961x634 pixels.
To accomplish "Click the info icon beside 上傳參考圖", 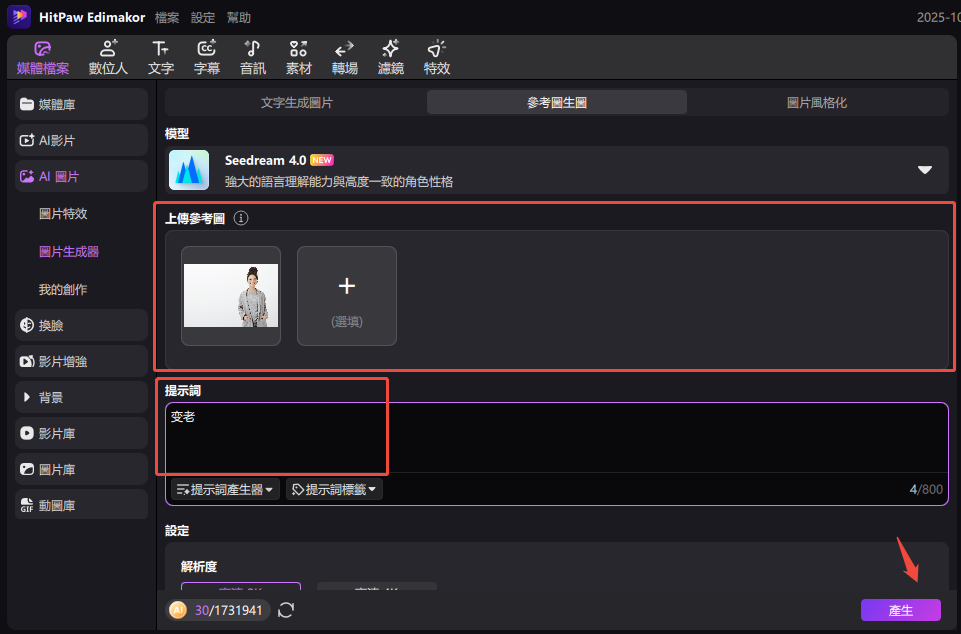I will pos(240,218).
